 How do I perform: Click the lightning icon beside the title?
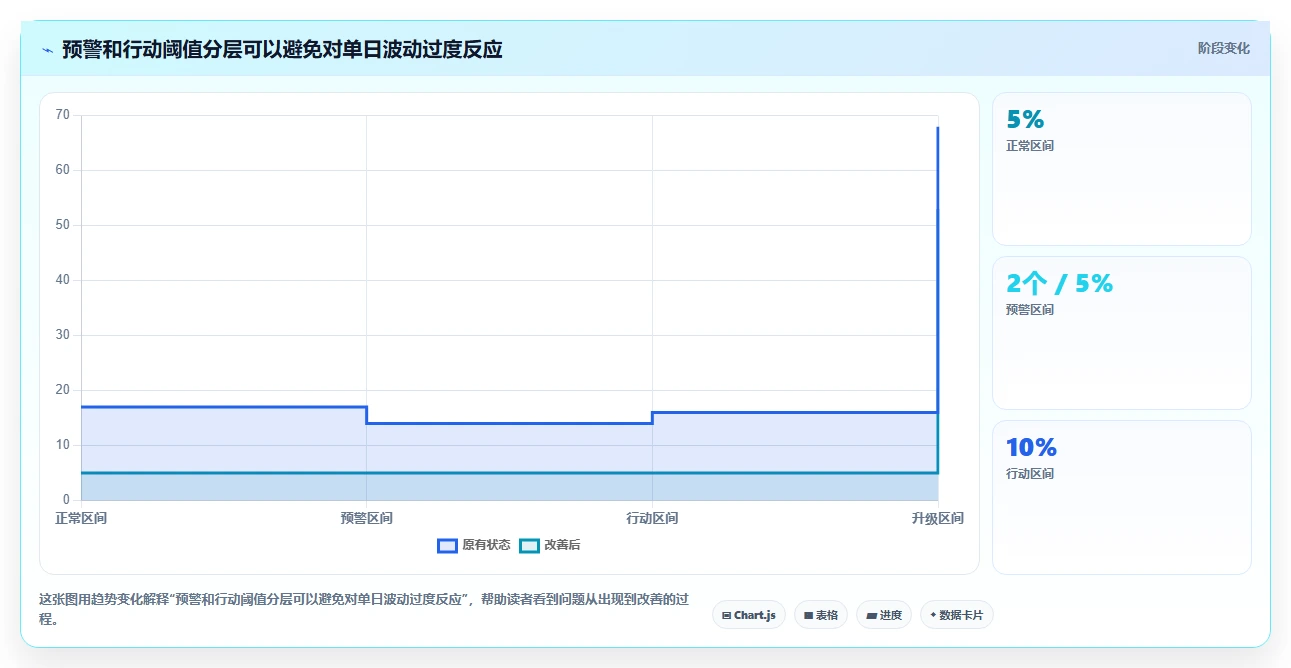click(x=47, y=50)
